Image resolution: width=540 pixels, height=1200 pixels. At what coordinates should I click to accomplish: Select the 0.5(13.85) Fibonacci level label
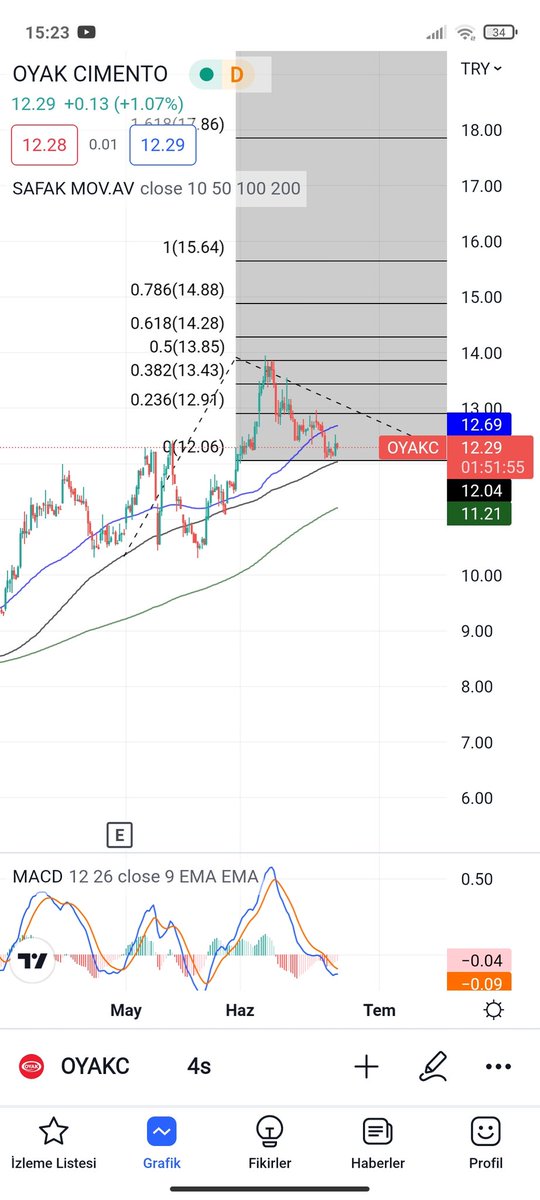coord(186,346)
